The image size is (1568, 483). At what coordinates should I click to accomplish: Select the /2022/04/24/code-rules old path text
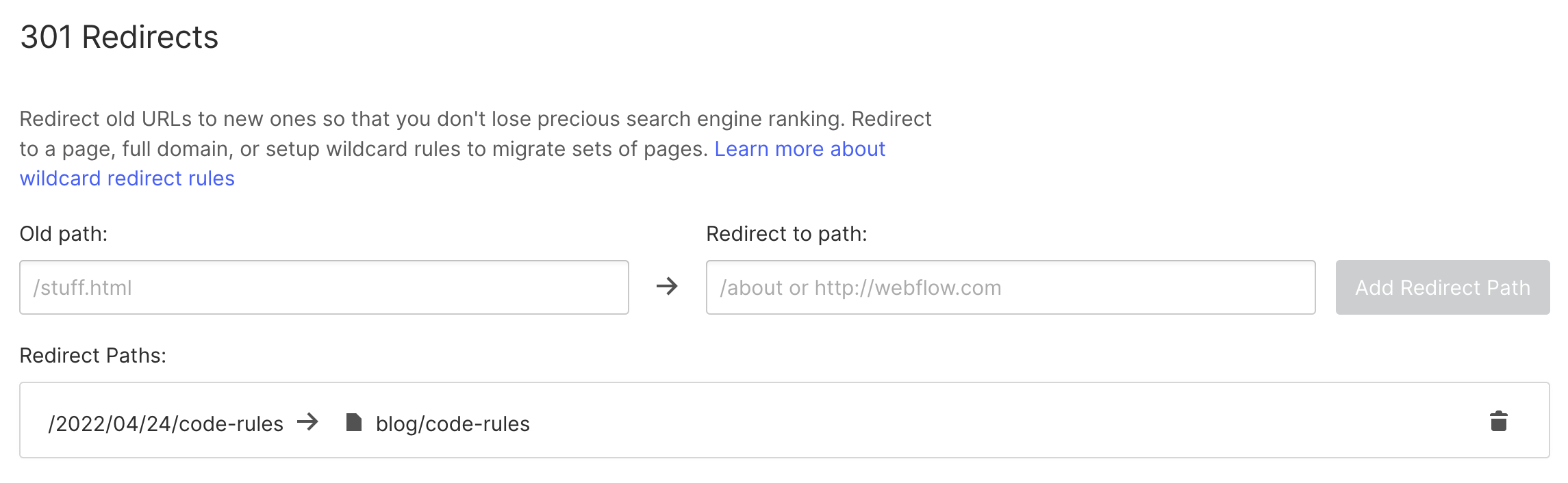pos(166,424)
